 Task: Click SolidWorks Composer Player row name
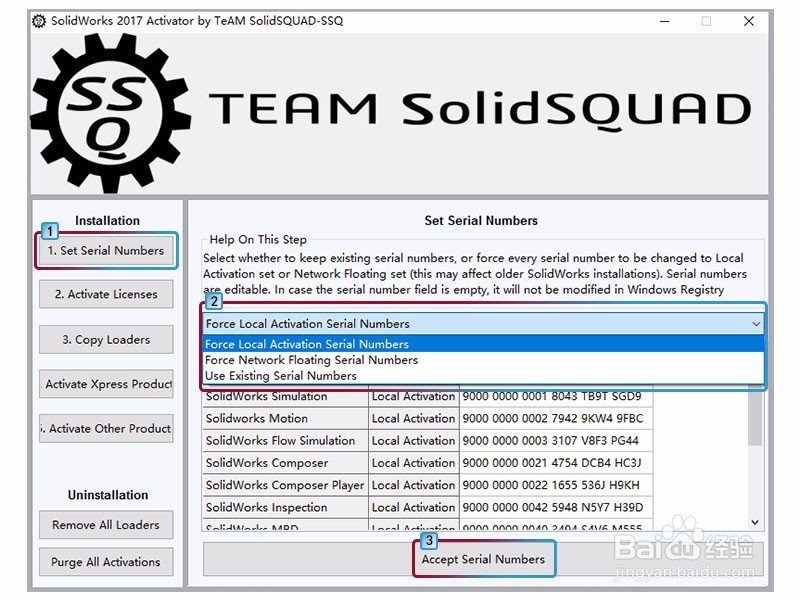click(285, 485)
